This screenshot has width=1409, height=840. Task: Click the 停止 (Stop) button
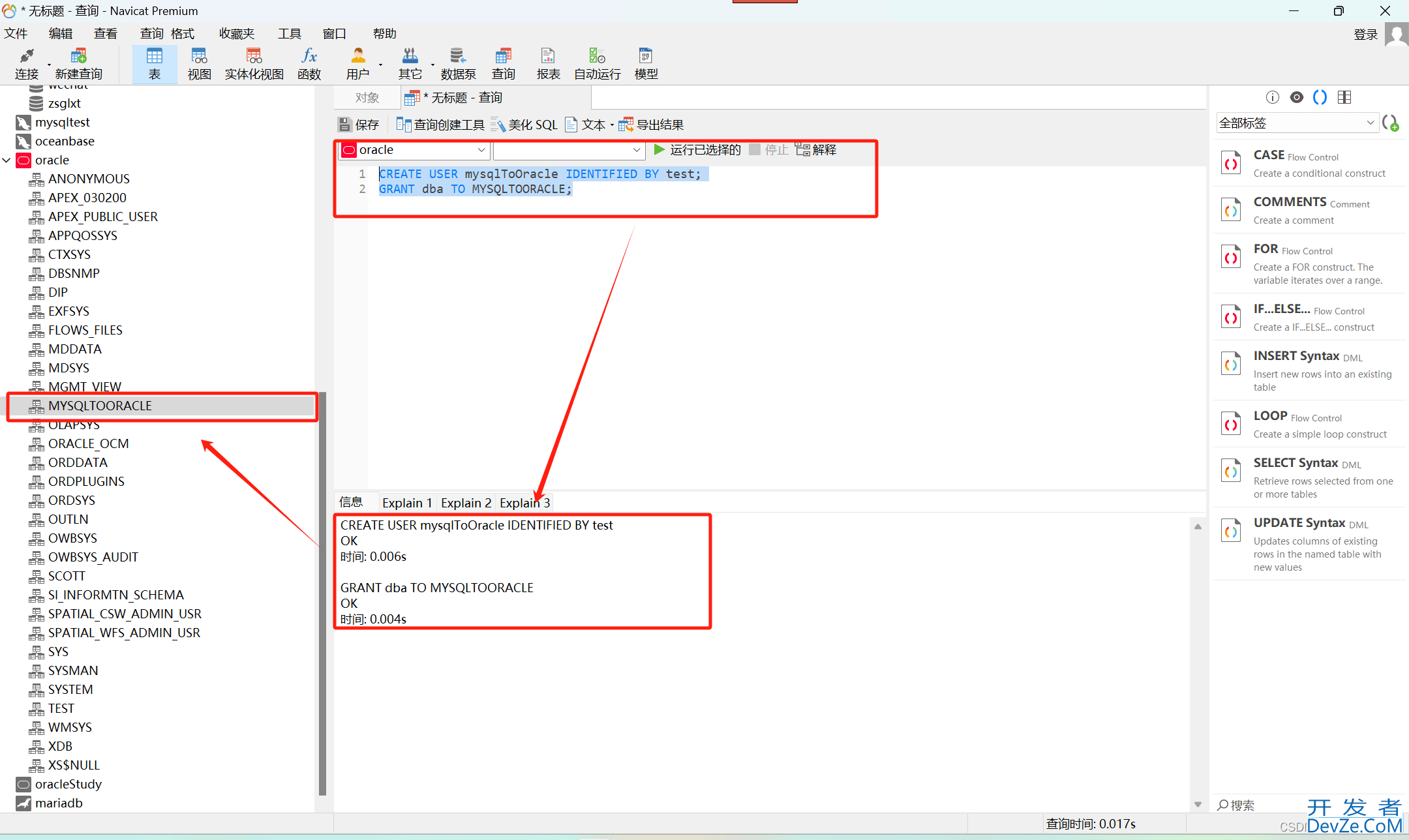768,150
